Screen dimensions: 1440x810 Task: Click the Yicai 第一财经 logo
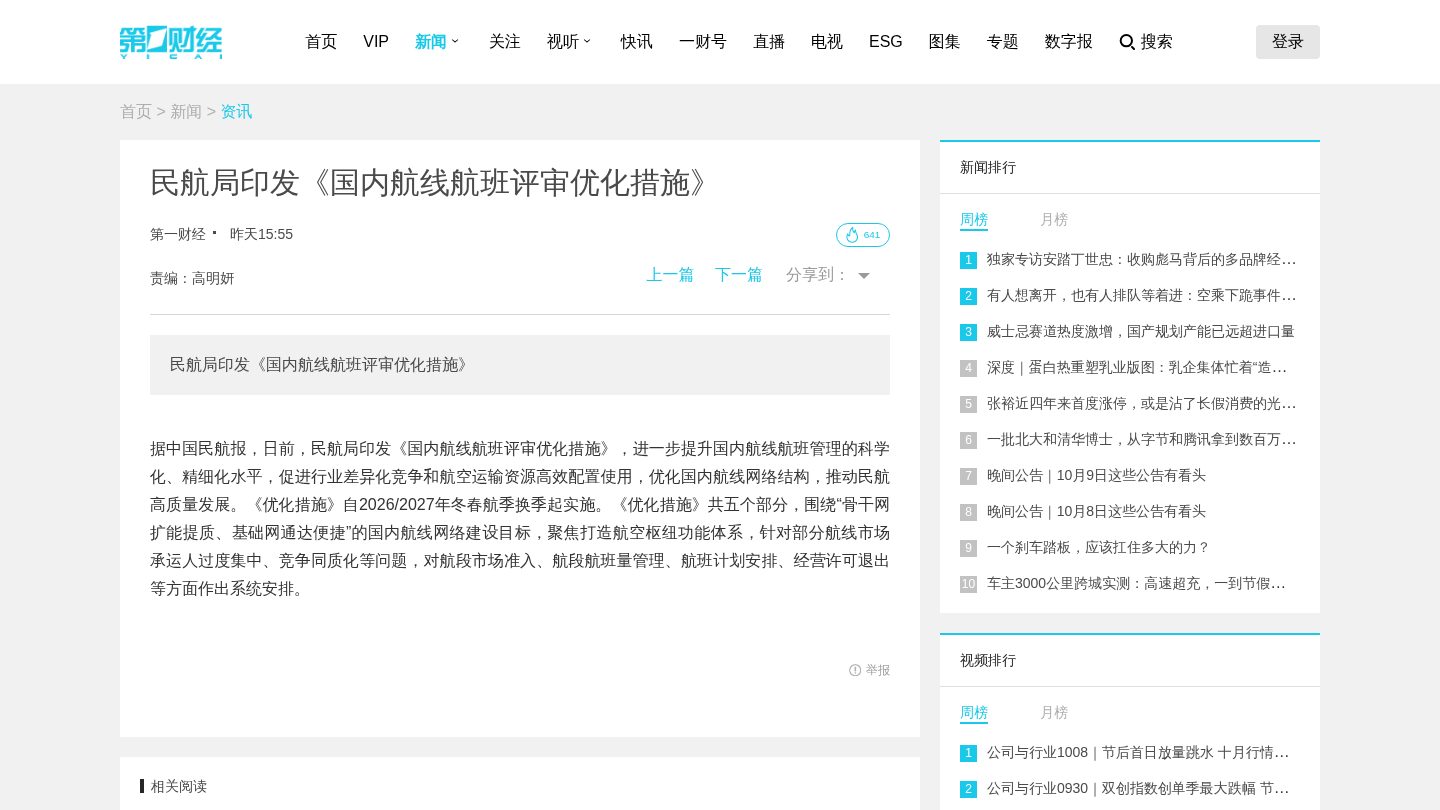171,42
